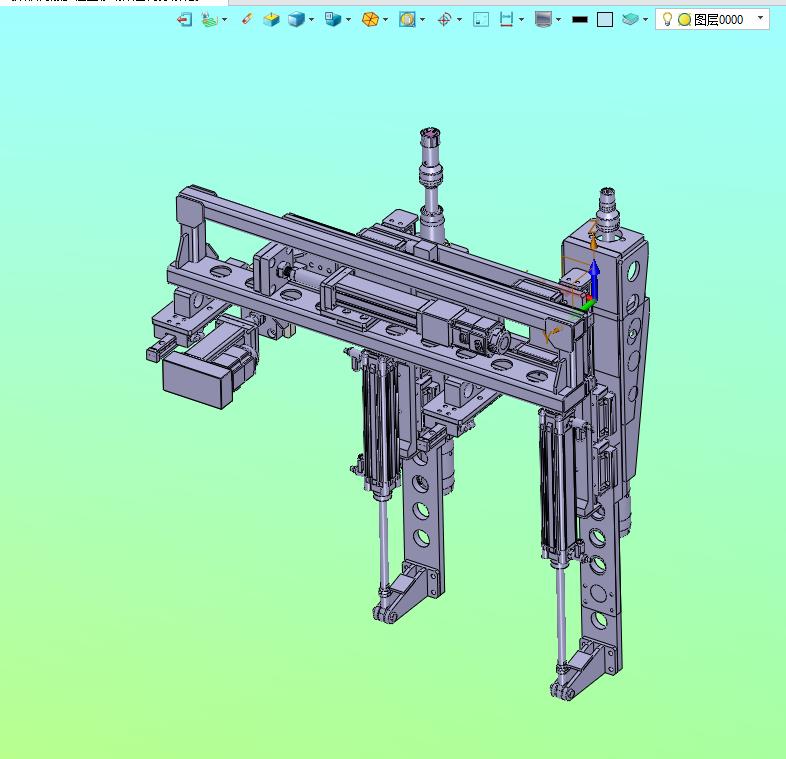Expand the shaded cube dropdown arrow

pos(311,20)
